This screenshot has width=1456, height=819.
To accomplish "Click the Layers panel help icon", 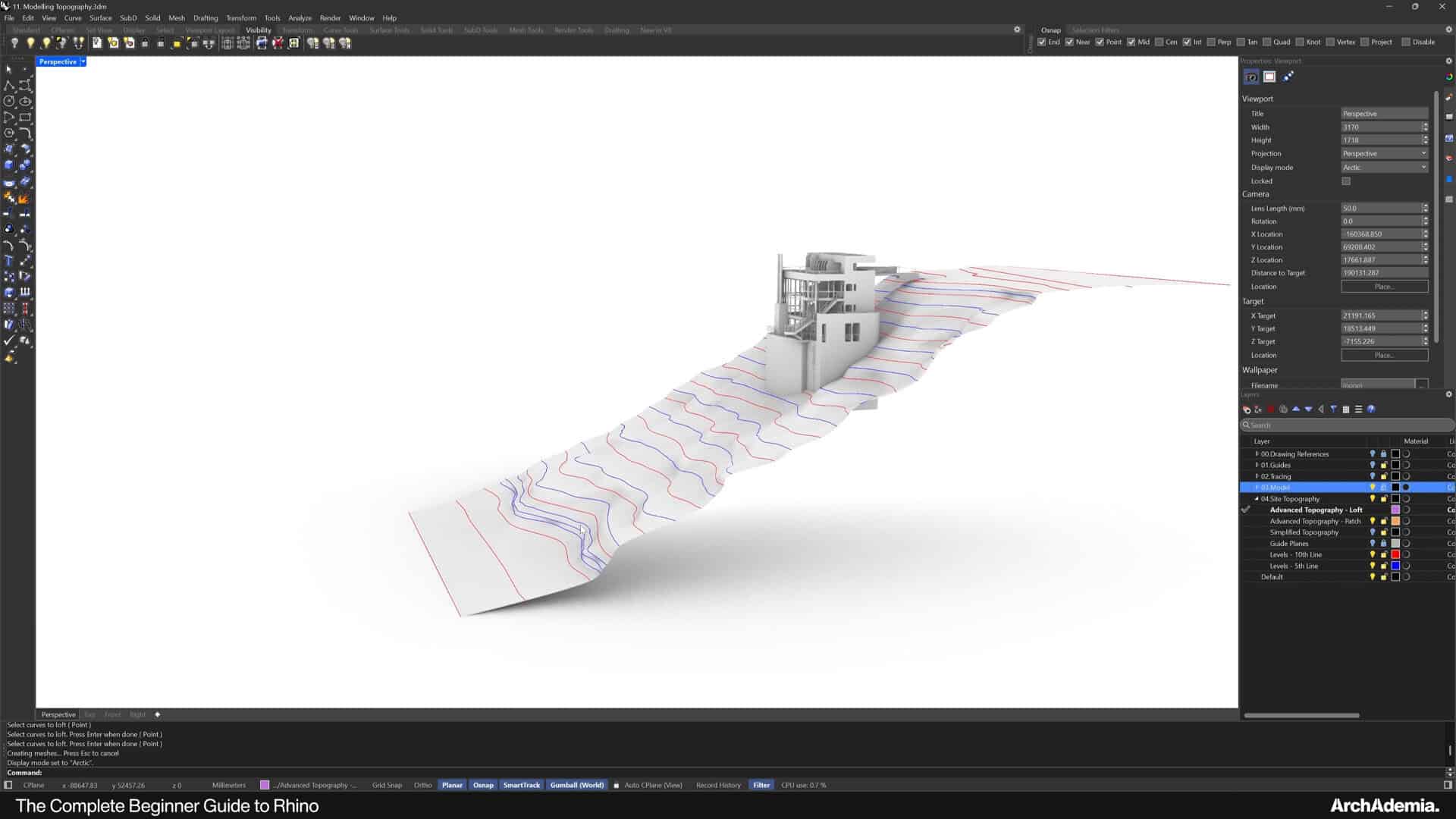I will 1371,409.
